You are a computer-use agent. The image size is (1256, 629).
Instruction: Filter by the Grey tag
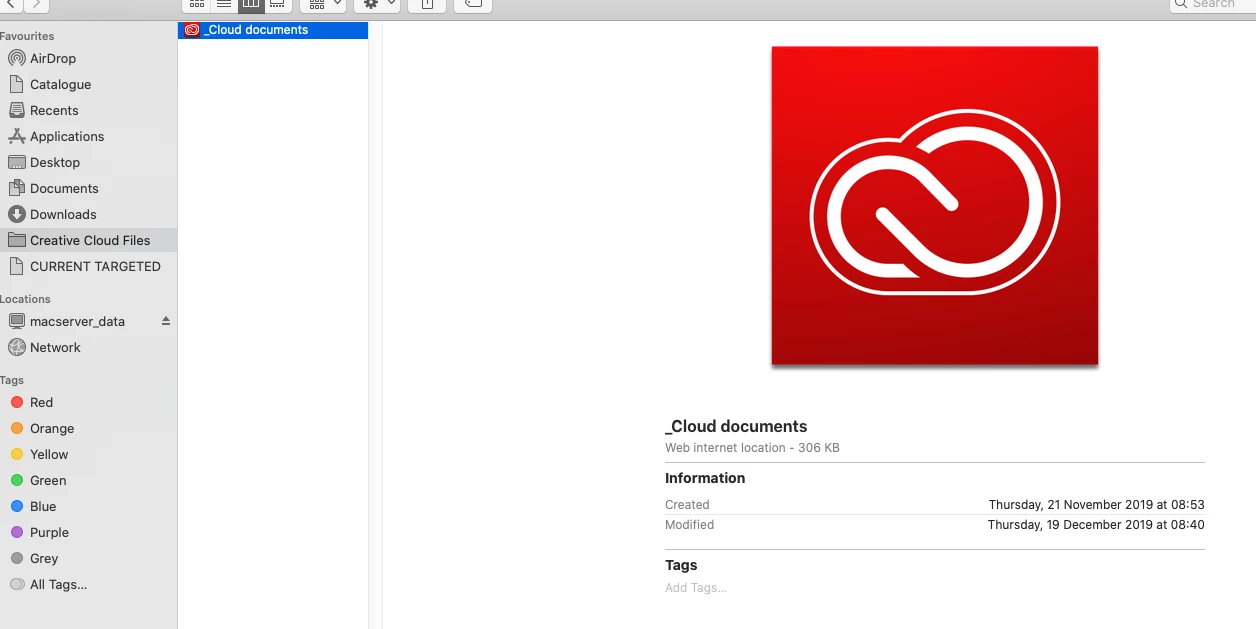(x=88, y=558)
